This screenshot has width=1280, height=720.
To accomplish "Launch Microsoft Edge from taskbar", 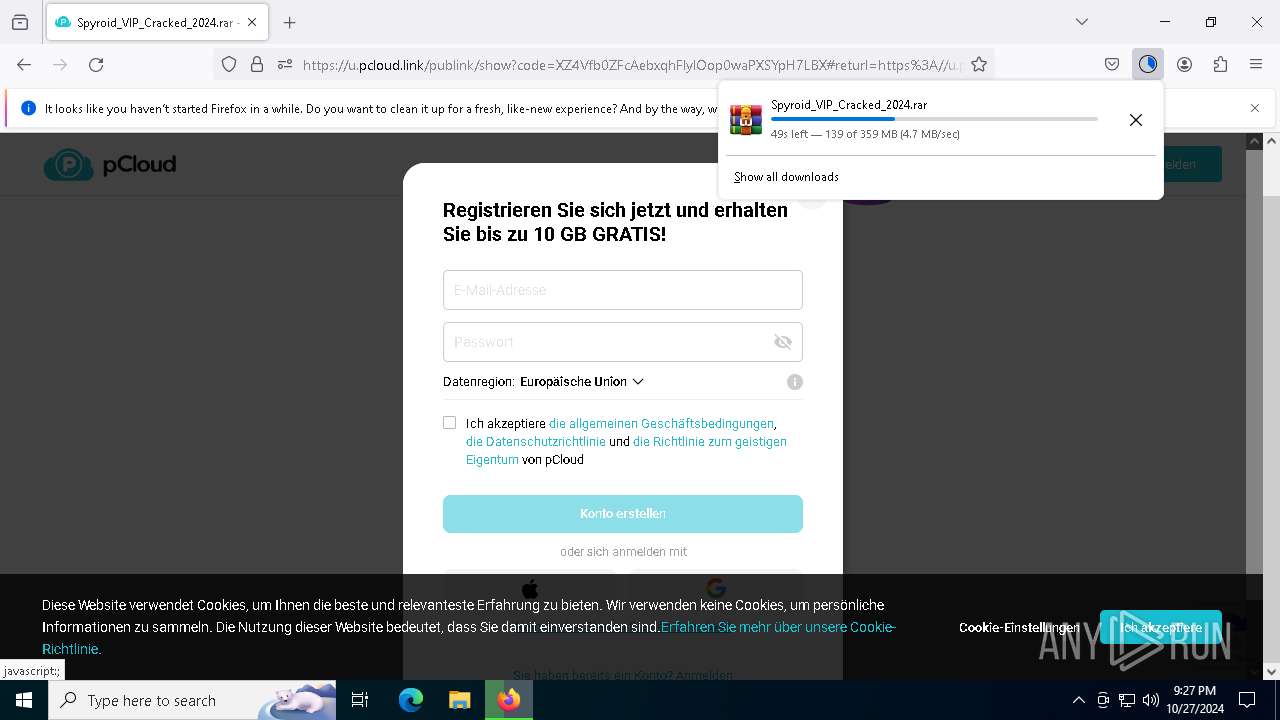I will (411, 700).
